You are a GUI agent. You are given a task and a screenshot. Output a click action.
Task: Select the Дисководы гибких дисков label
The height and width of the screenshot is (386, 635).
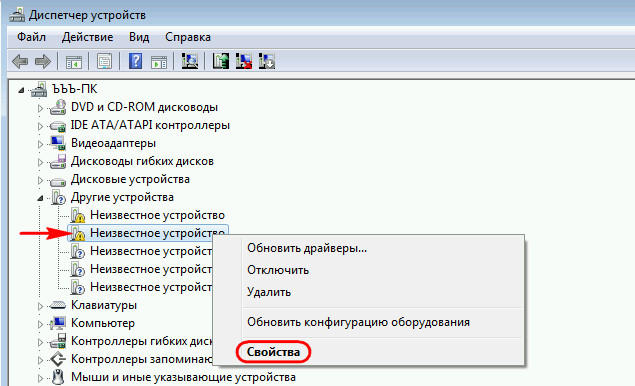[x=142, y=161]
